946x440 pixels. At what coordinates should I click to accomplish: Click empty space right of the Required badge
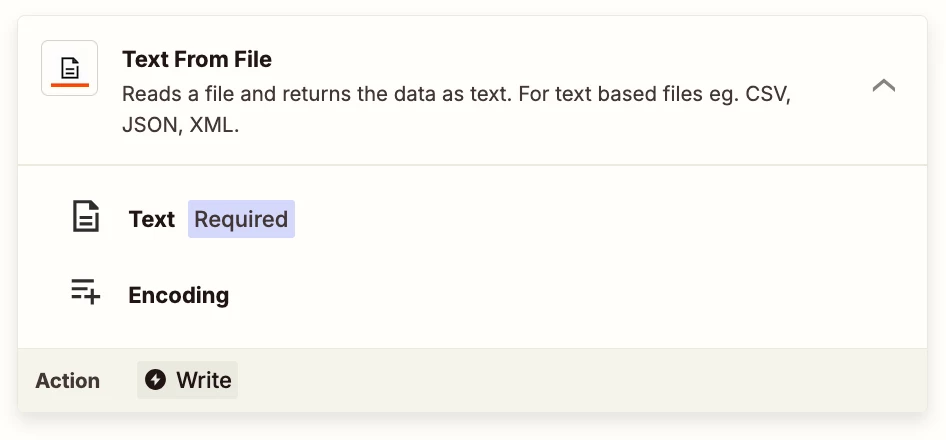(603, 219)
